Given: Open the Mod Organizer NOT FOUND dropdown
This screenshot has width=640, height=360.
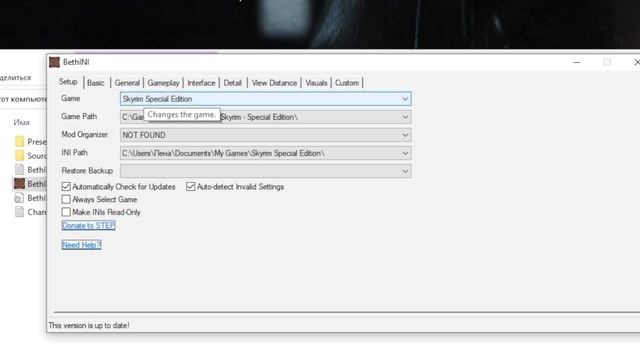Looking at the screenshot, I should pos(265,135).
